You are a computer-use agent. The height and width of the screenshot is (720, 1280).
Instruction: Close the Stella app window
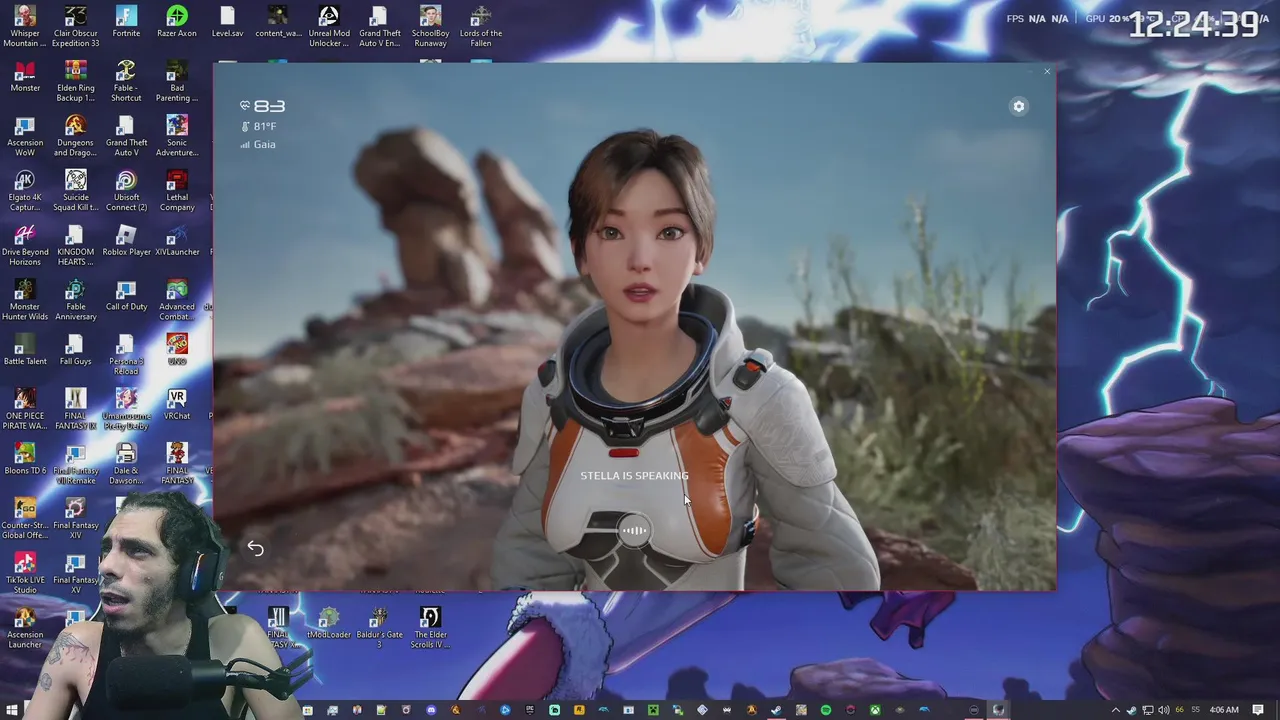(1047, 72)
